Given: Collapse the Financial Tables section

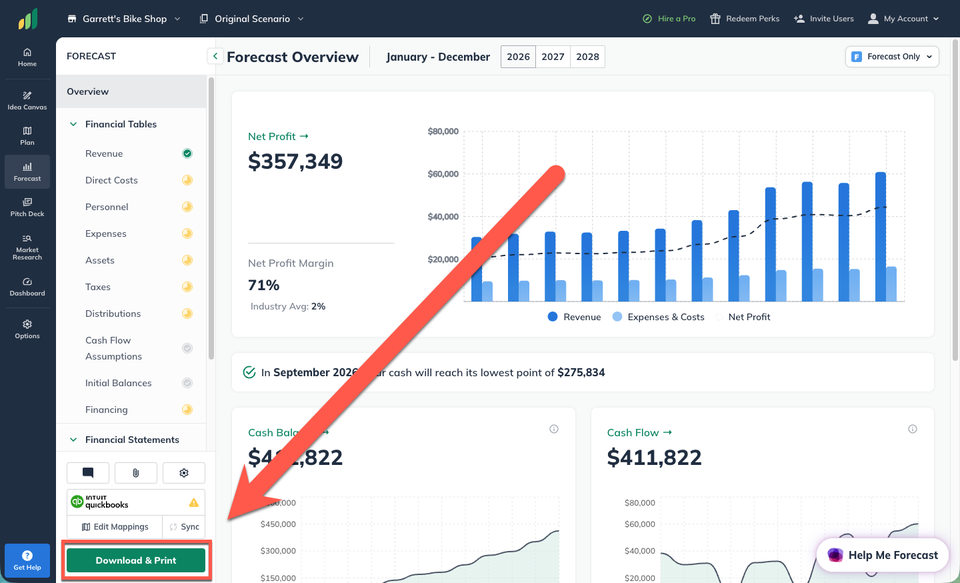Looking at the screenshot, I should 73,124.
